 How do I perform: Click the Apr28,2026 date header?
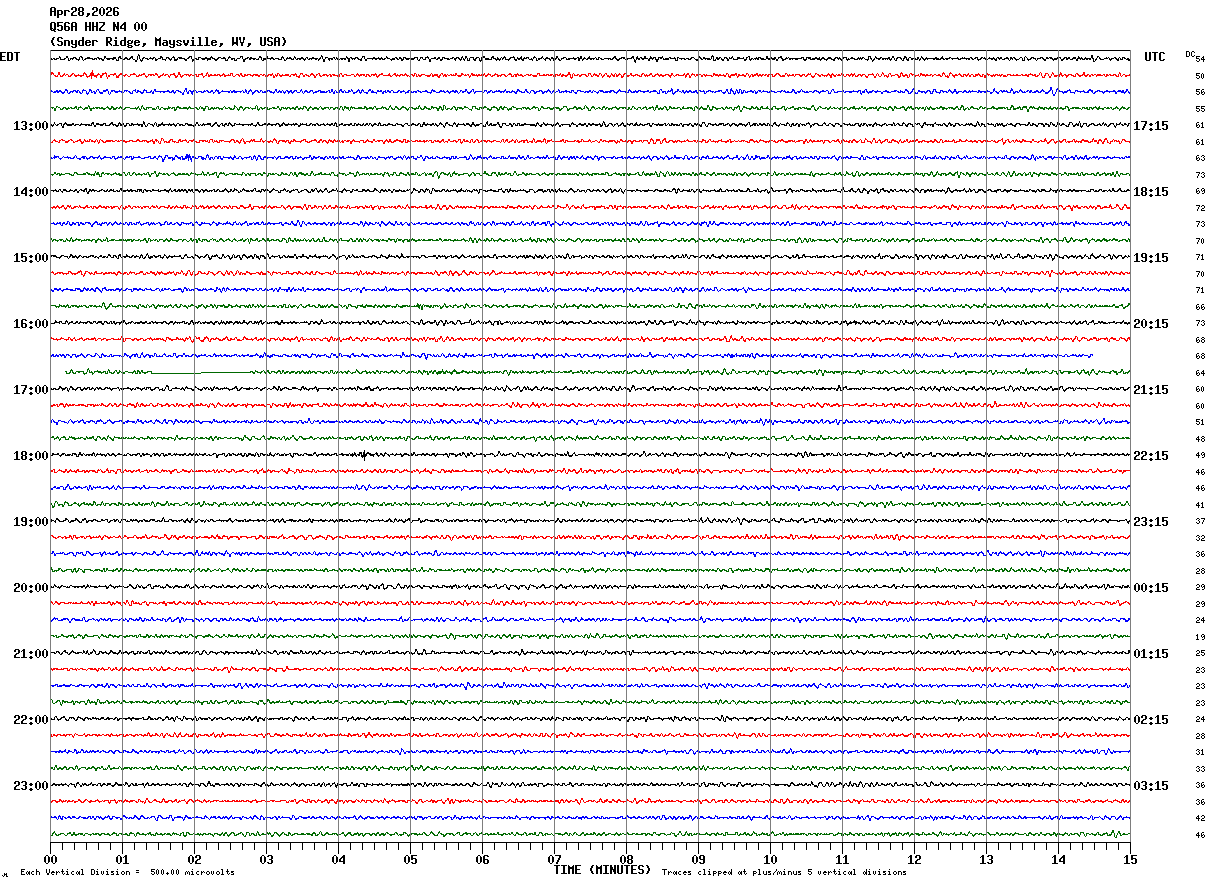[x=84, y=12]
